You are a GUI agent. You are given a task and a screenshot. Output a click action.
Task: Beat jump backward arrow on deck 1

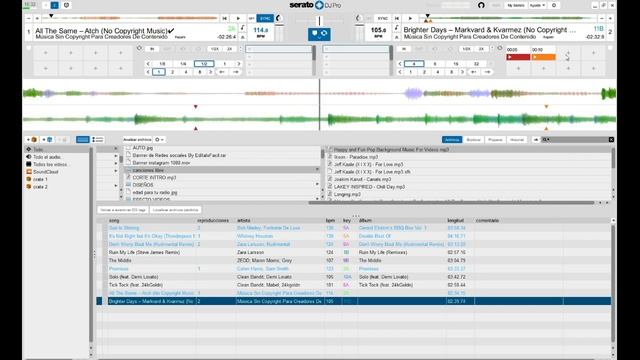[222, 72]
